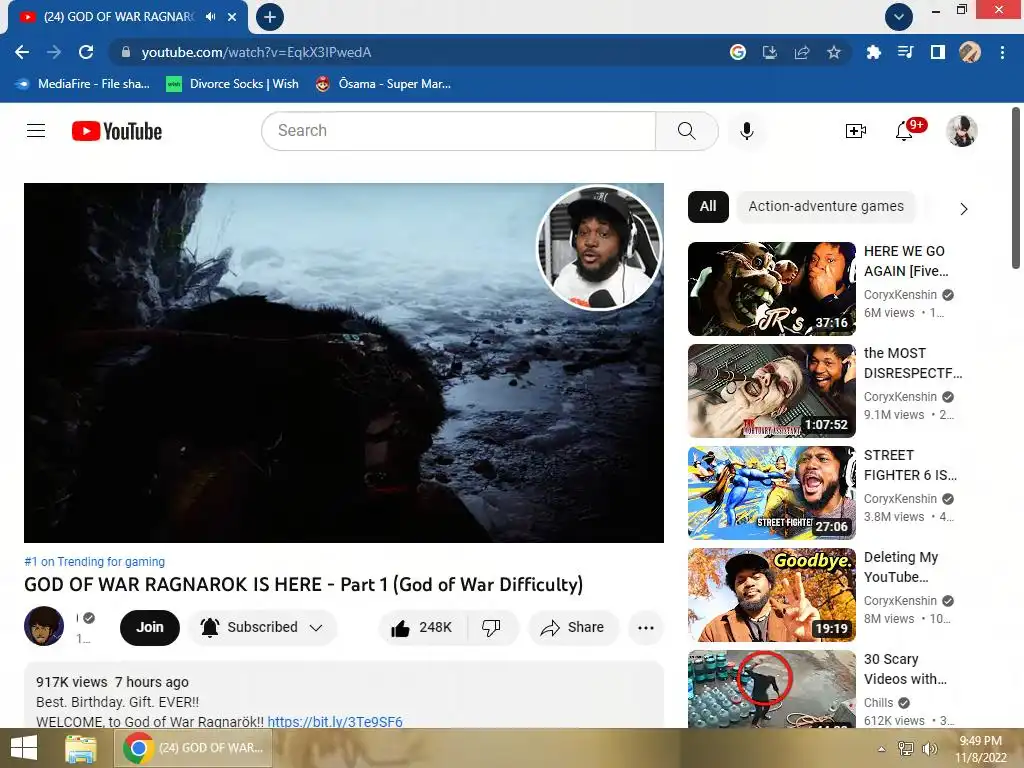Open Divorce Socks Wish bookmark
This screenshot has width=1024, height=768.
pyautogui.click(x=232, y=84)
